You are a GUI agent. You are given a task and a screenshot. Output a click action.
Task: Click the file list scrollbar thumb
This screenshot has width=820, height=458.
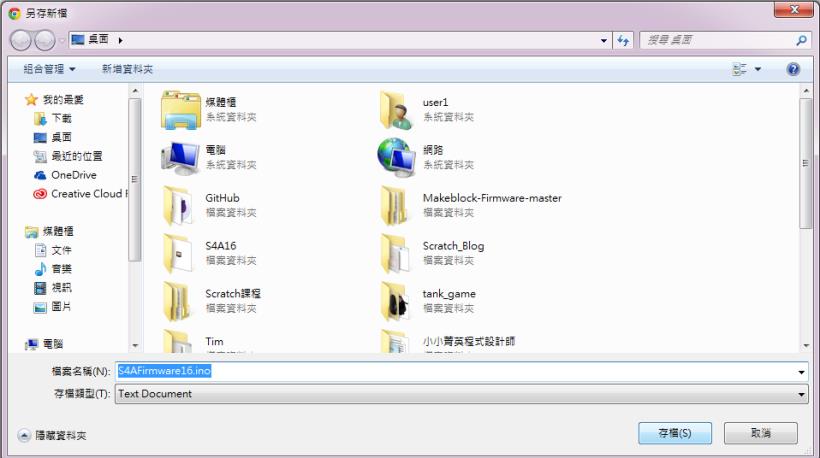click(x=805, y=163)
